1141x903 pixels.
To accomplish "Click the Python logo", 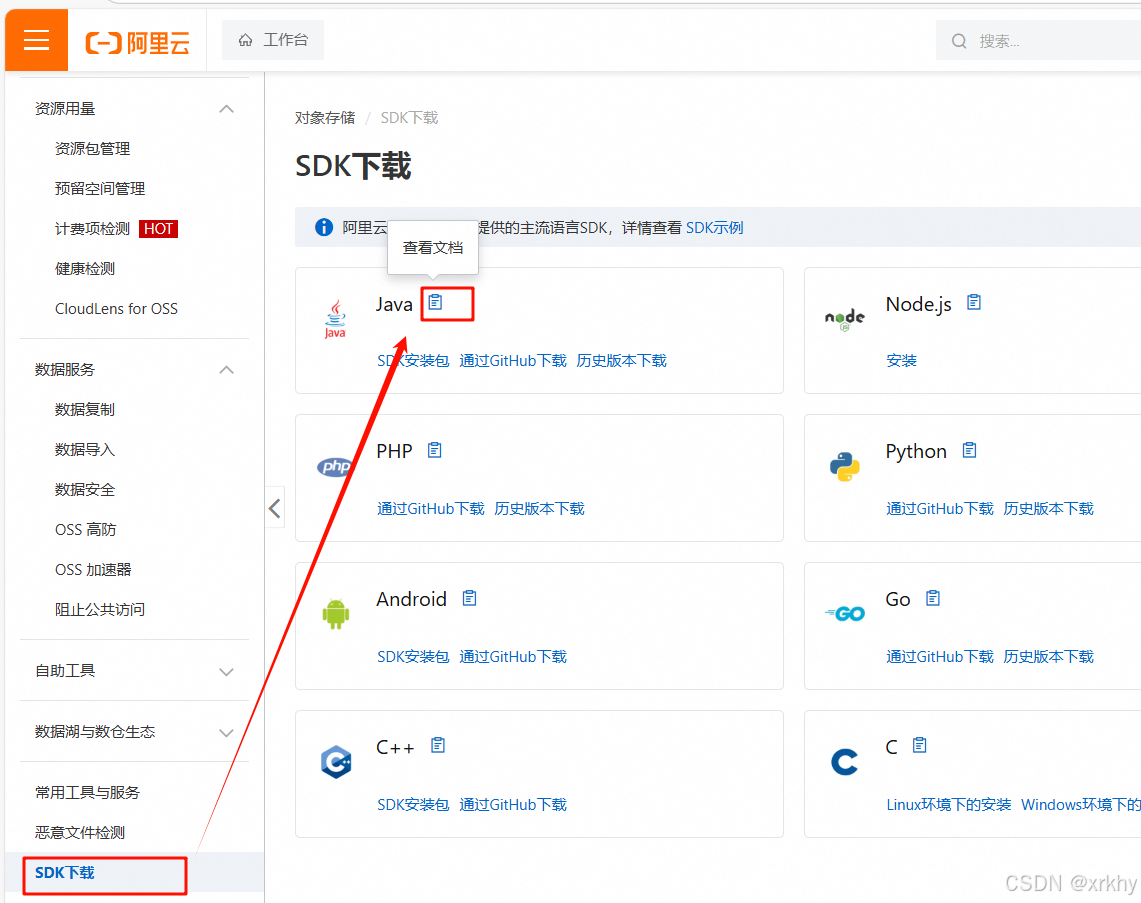I will [844, 466].
